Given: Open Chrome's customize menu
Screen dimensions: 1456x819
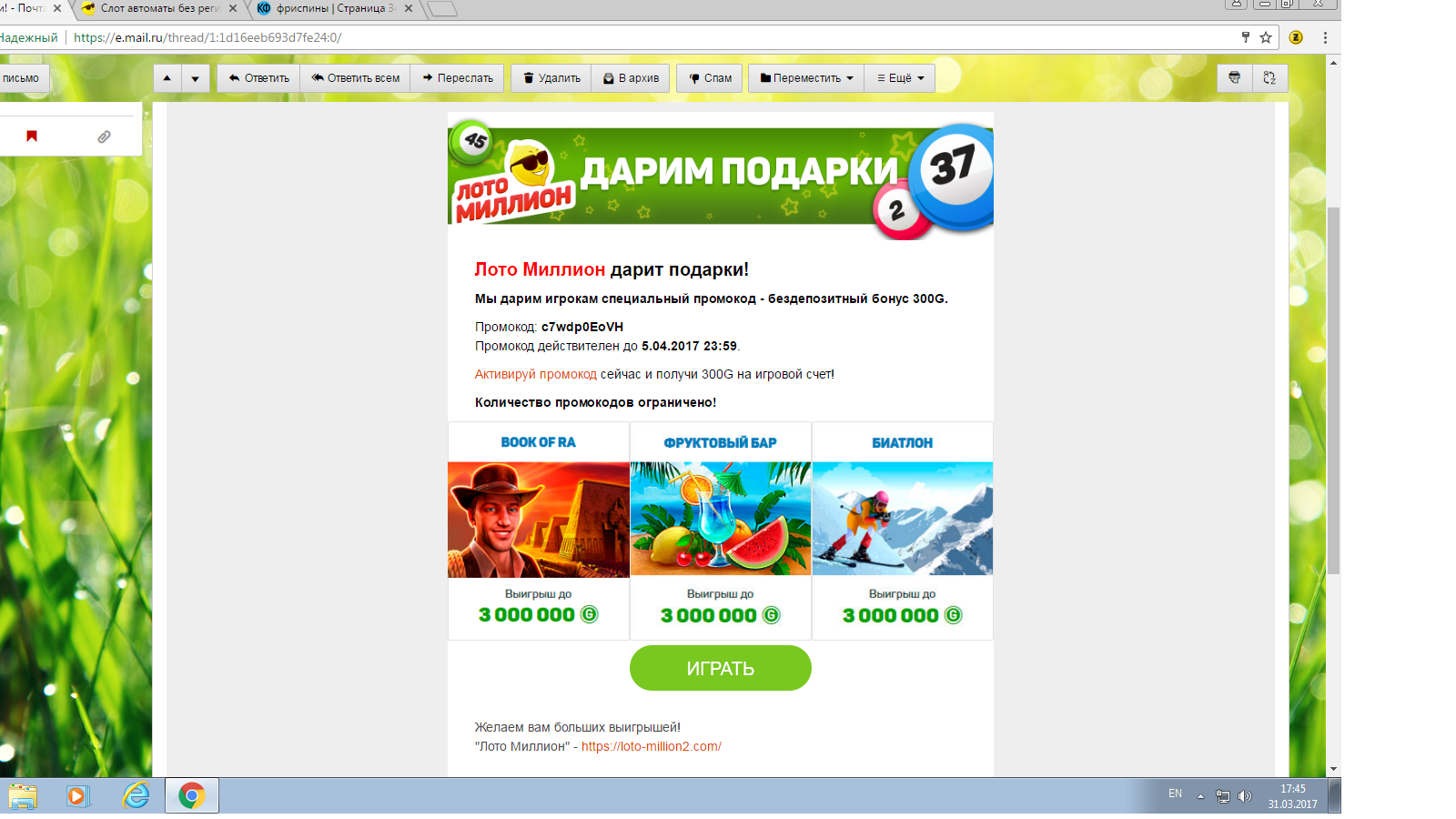Looking at the screenshot, I should tap(1325, 38).
